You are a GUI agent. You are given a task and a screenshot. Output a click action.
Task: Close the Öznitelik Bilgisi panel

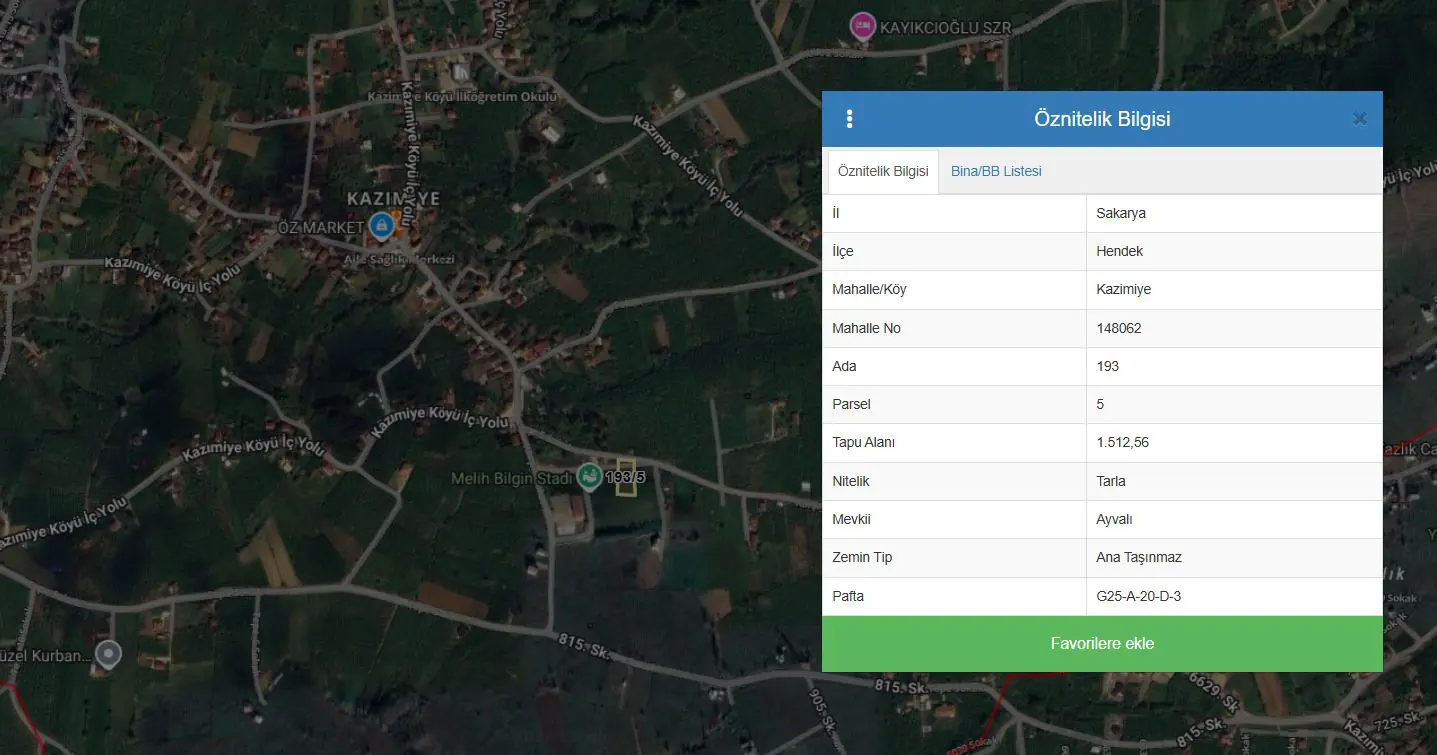pyautogui.click(x=1360, y=119)
